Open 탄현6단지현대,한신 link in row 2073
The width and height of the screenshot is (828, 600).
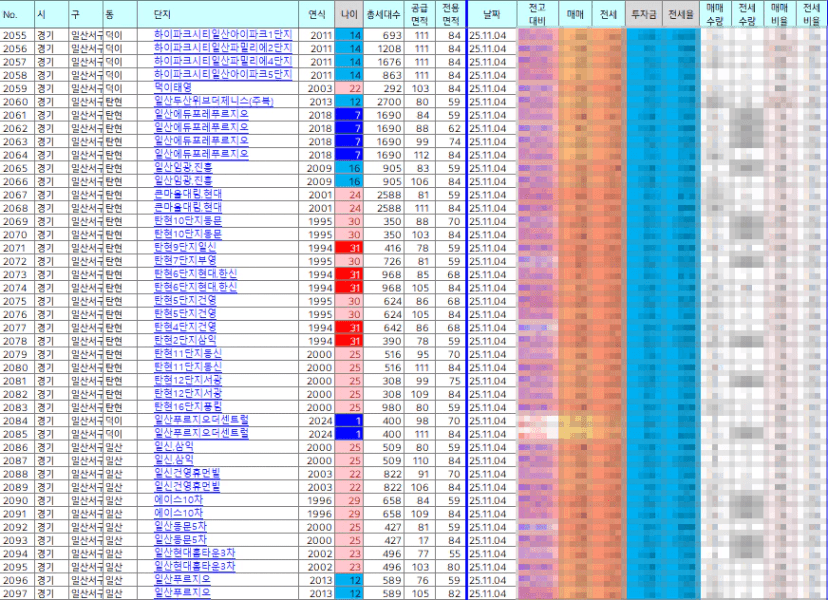point(195,274)
